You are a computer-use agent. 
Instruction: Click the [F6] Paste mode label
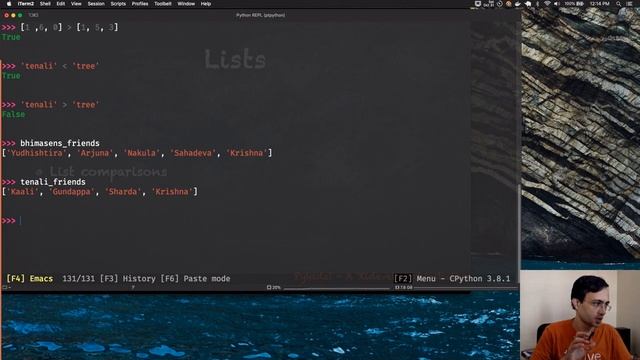(195, 278)
